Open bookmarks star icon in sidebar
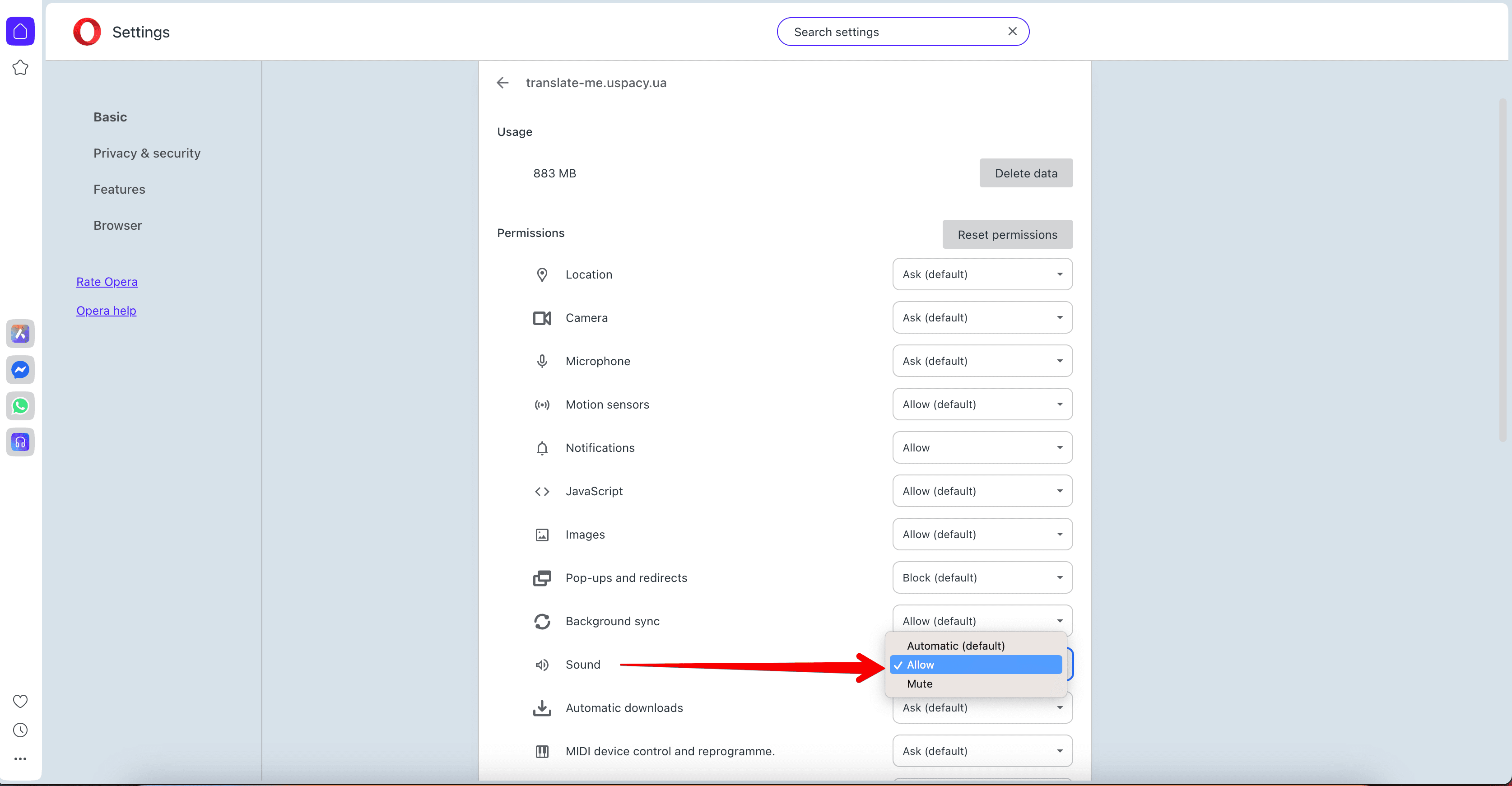Image resolution: width=1512 pixels, height=786 pixels. (x=20, y=68)
